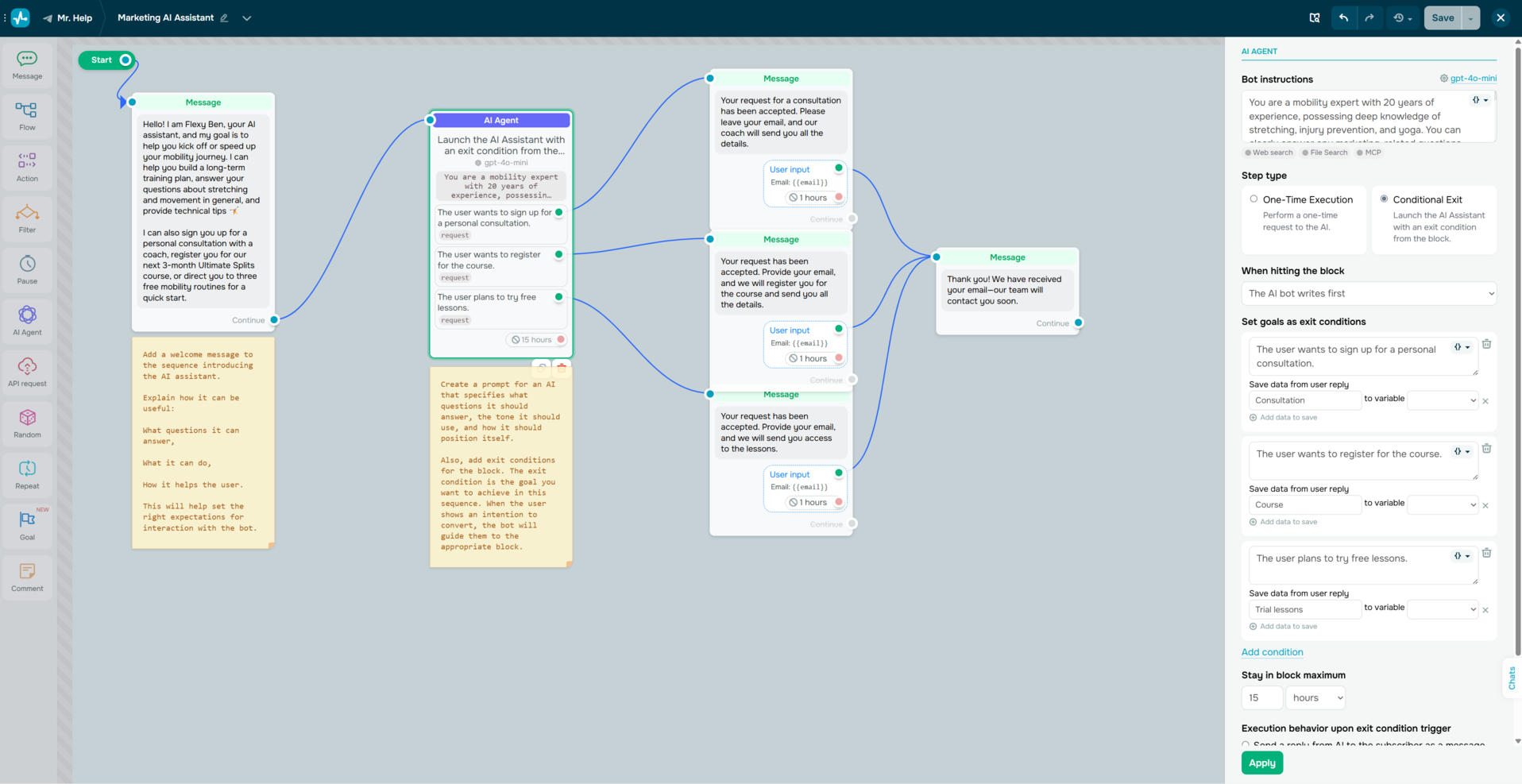Open the Chats panel on the right edge
1522x784 pixels.
click(x=1511, y=677)
